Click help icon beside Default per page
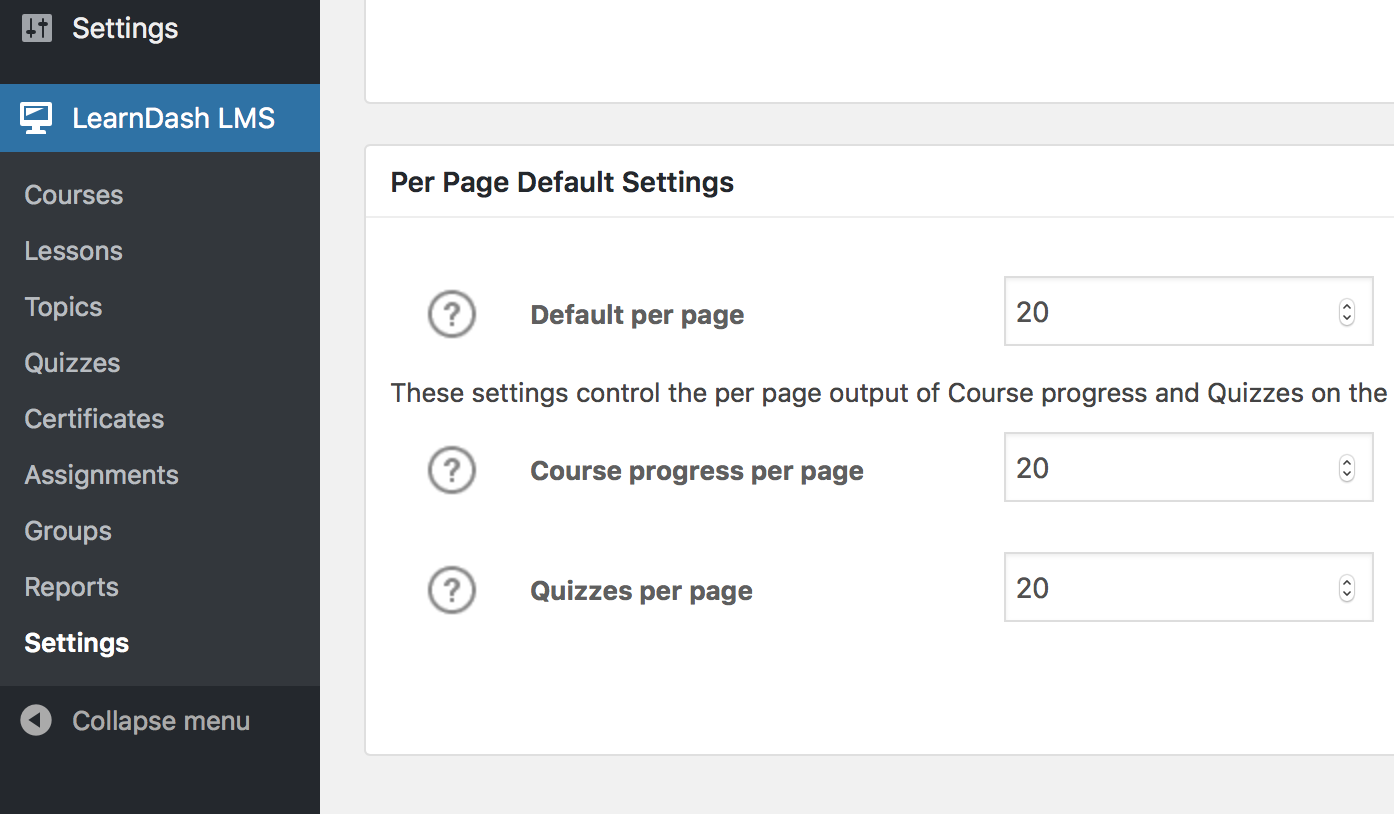Viewport: 1394px width, 814px height. pyautogui.click(x=451, y=315)
